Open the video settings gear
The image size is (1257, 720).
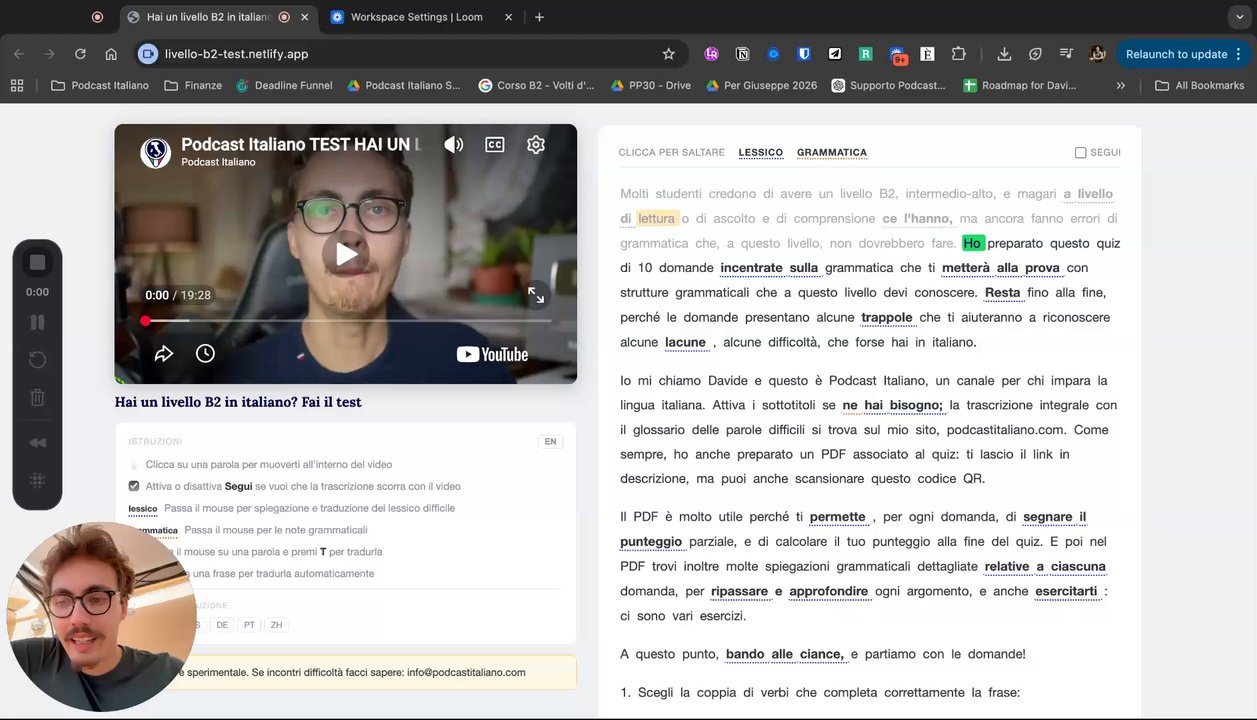click(536, 145)
